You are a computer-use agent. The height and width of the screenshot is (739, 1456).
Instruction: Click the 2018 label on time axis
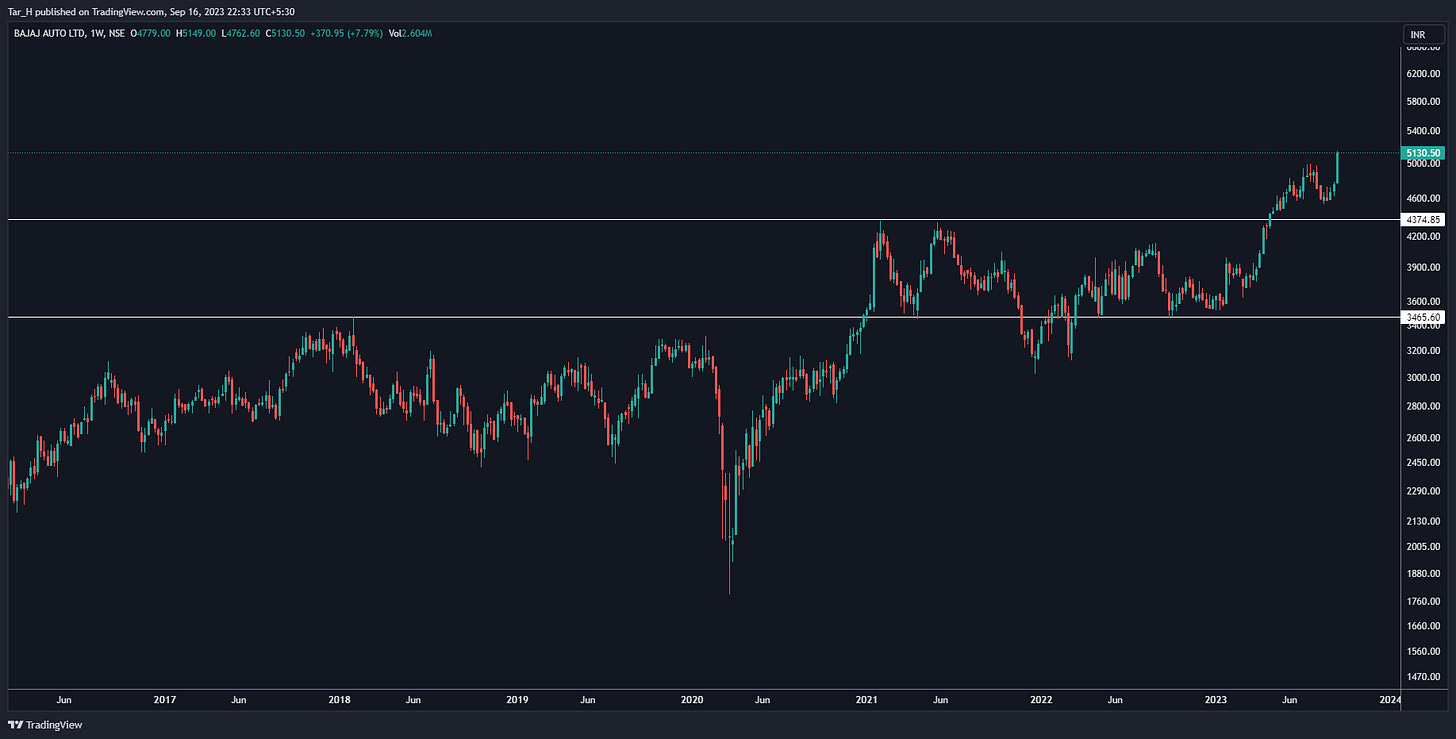pyautogui.click(x=341, y=701)
